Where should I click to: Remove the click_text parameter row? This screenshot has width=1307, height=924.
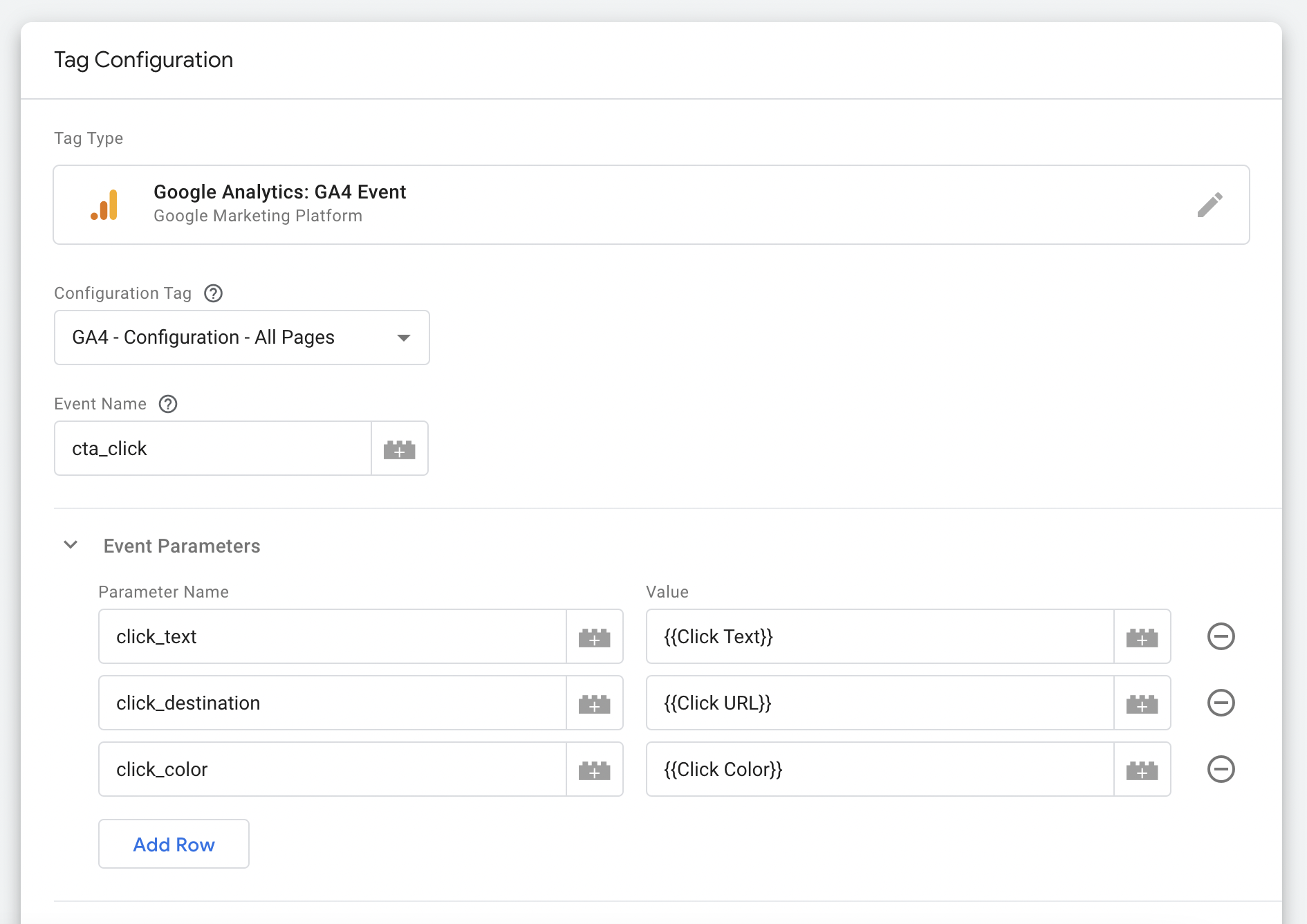point(1221,636)
